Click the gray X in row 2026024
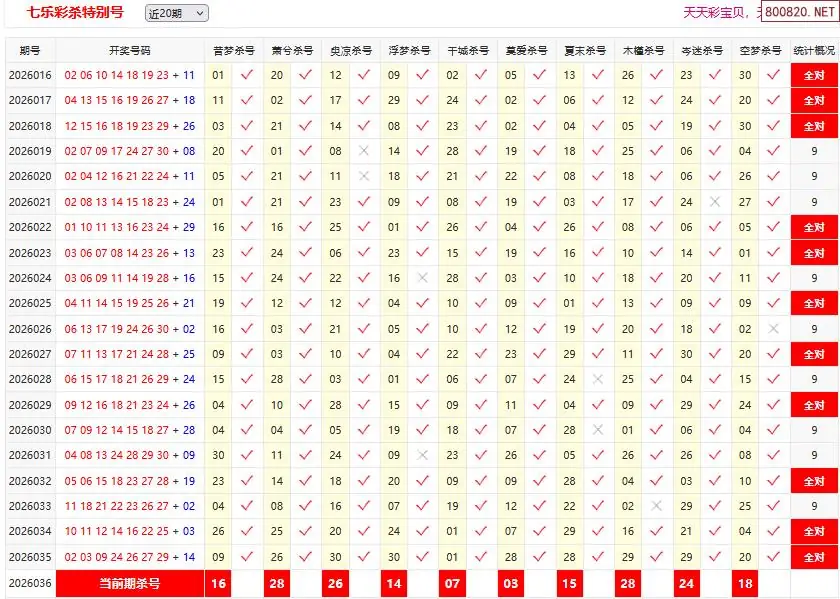840x599 pixels. (422, 278)
